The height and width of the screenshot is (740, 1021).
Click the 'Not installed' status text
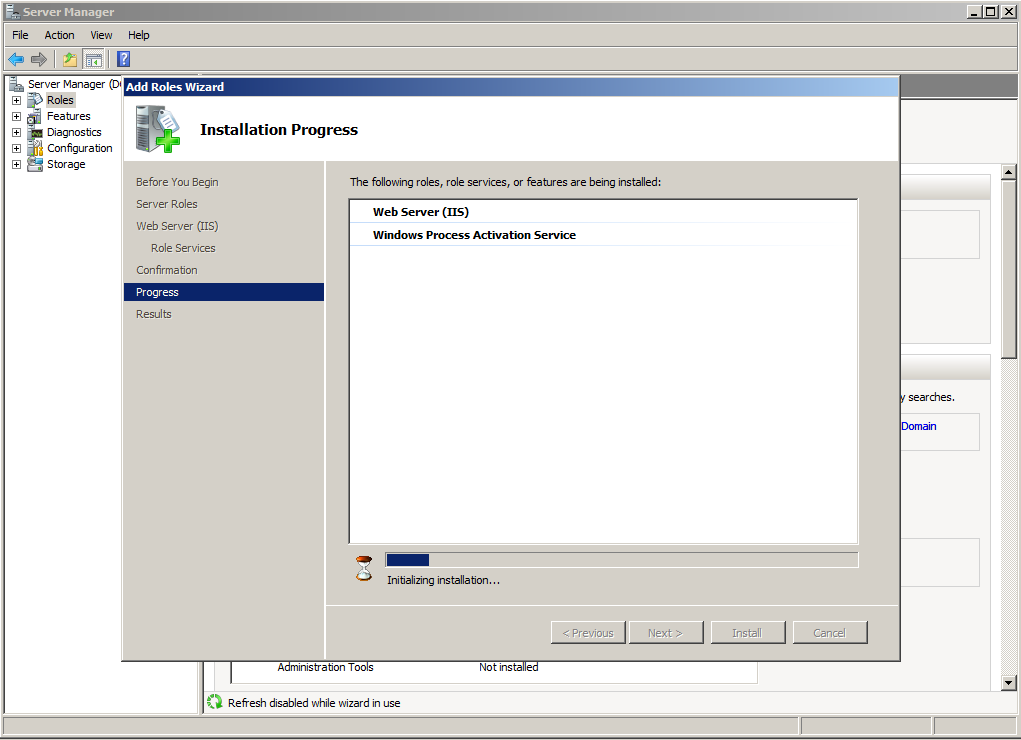click(509, 667)
